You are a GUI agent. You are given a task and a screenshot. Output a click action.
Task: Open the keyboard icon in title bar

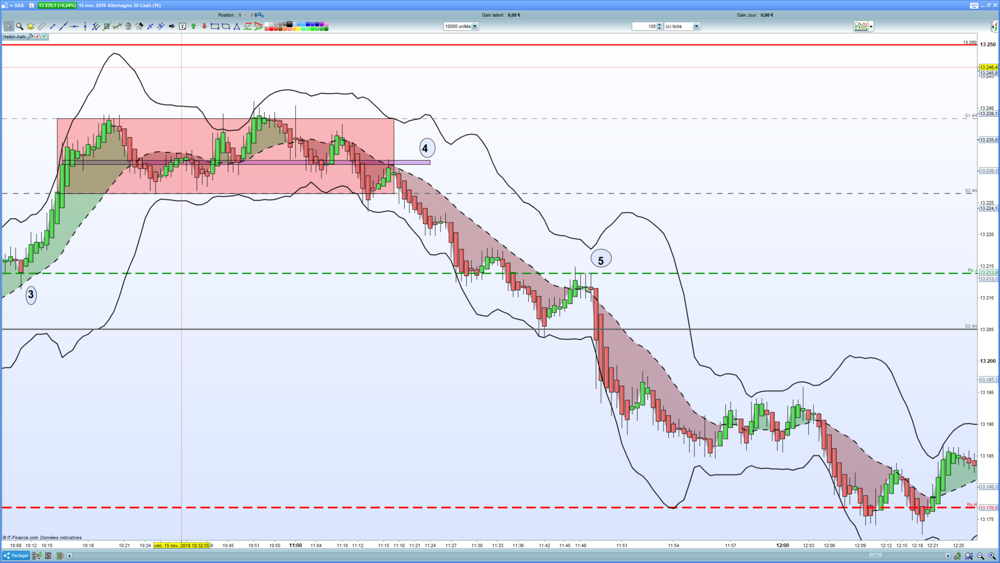974,6
